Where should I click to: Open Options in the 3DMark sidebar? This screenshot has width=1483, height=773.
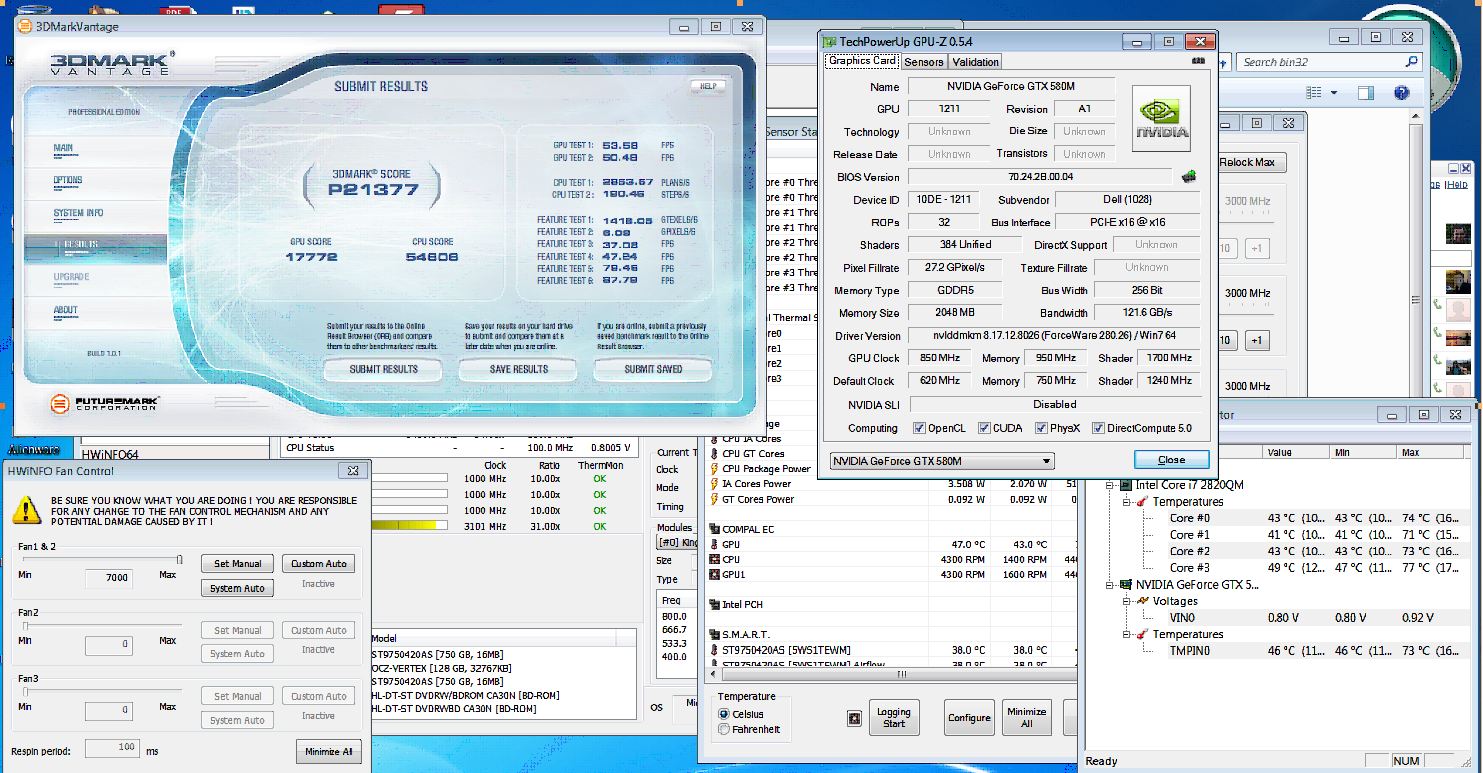68,181
